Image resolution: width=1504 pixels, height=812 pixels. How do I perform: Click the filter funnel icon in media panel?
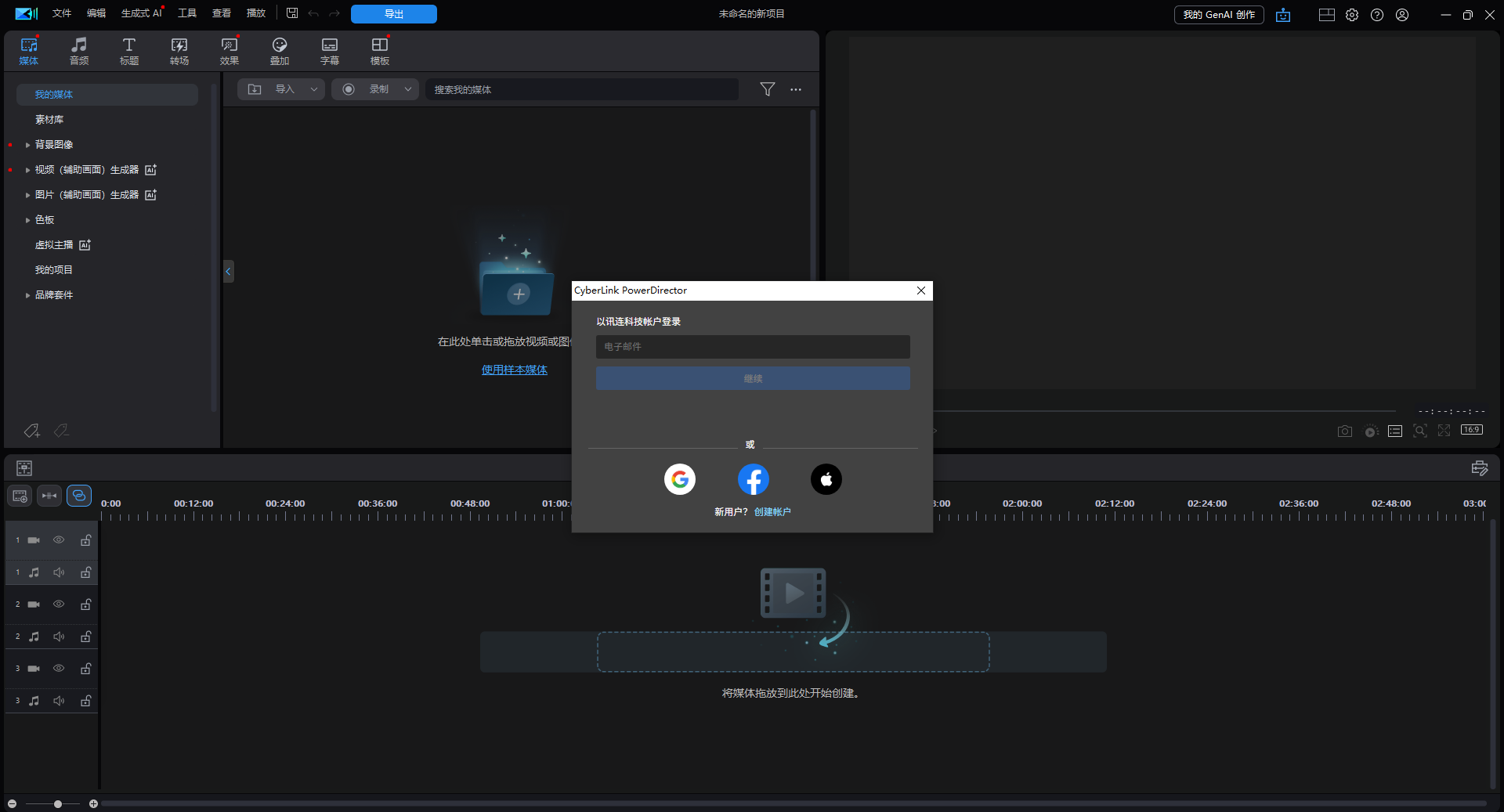(x=767, y=89)
